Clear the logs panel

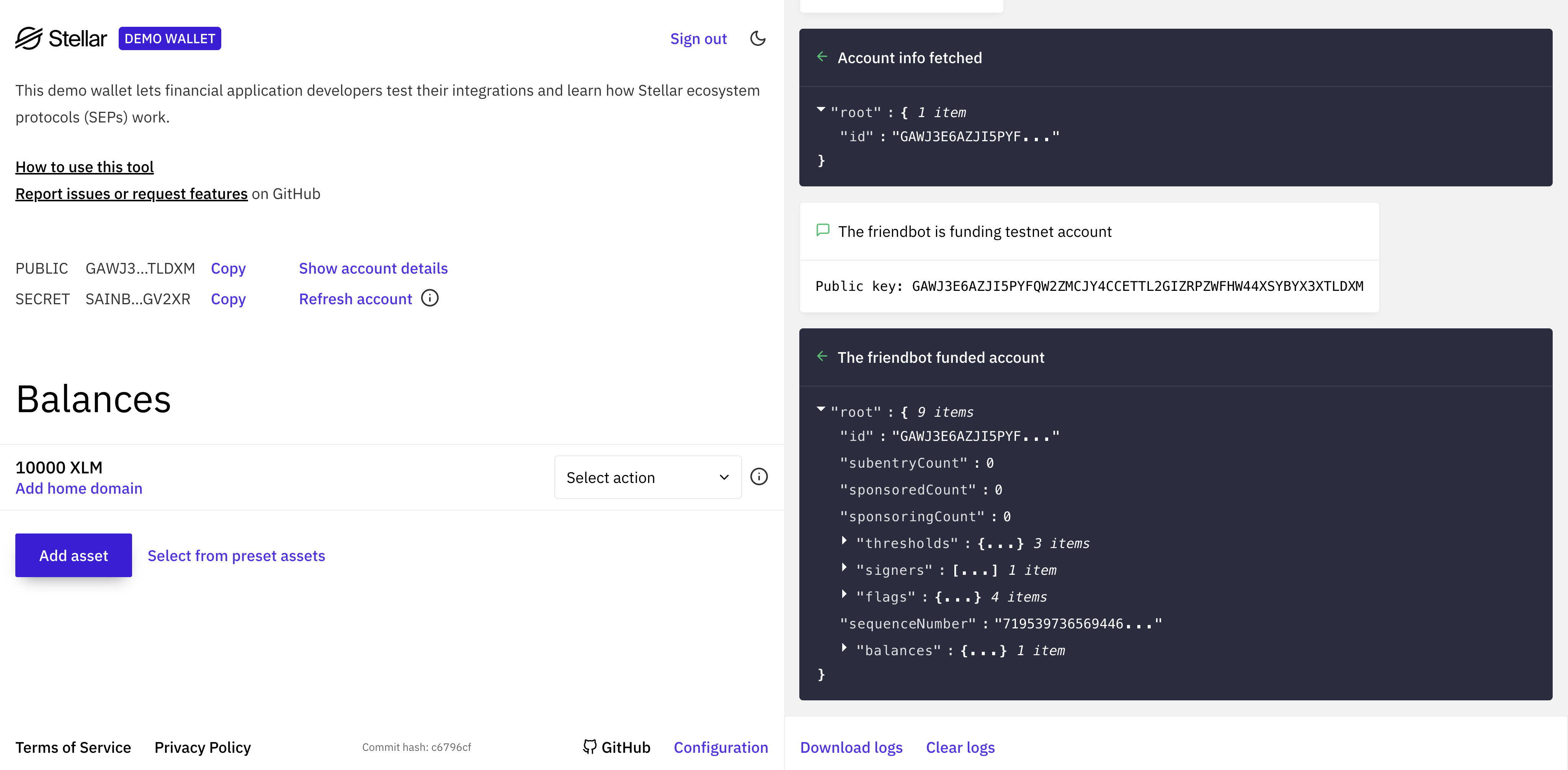(960, 747)
